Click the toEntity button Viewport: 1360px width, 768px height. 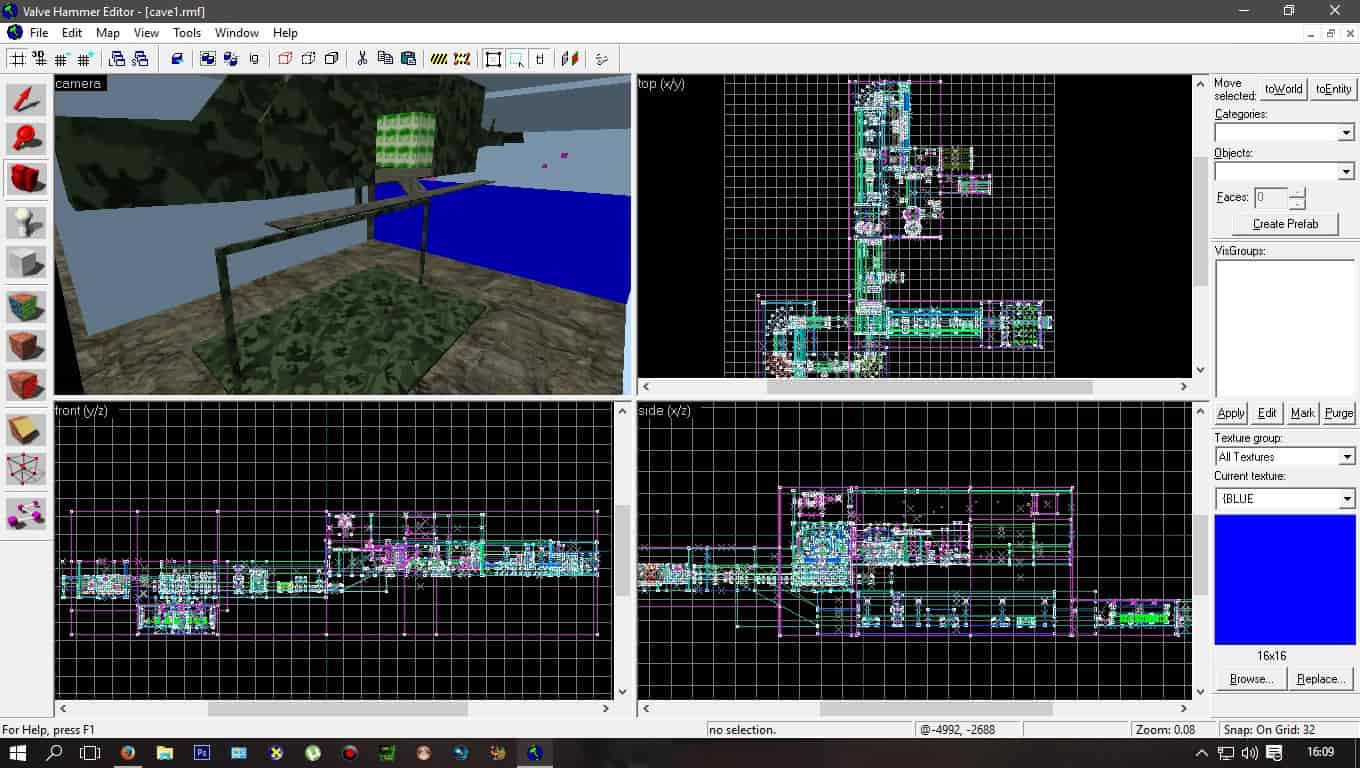pyautogui.click(x=1333, y=89)
